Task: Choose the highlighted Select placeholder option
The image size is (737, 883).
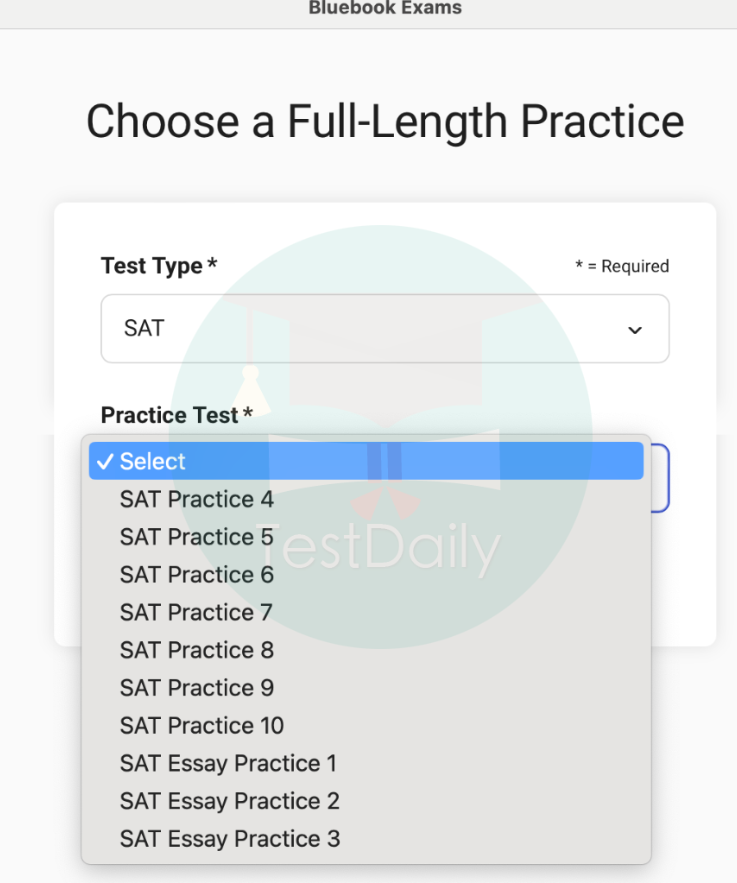Action: pyautogui.click(x=366, y=462)
